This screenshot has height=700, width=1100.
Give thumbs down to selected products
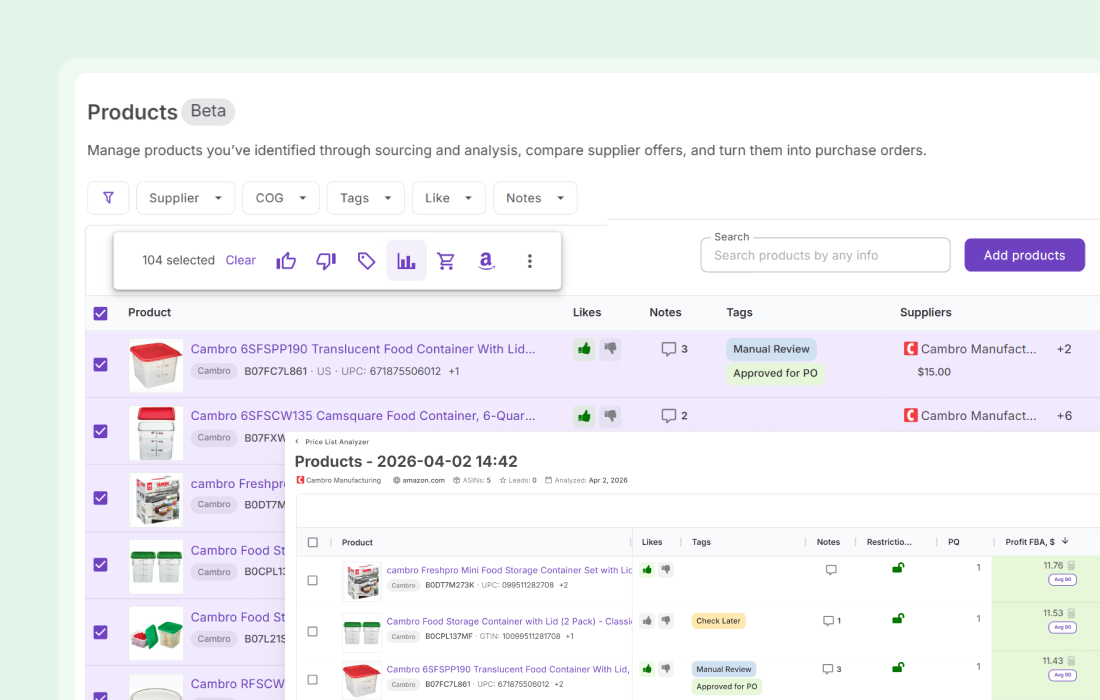tap(326, 260)
